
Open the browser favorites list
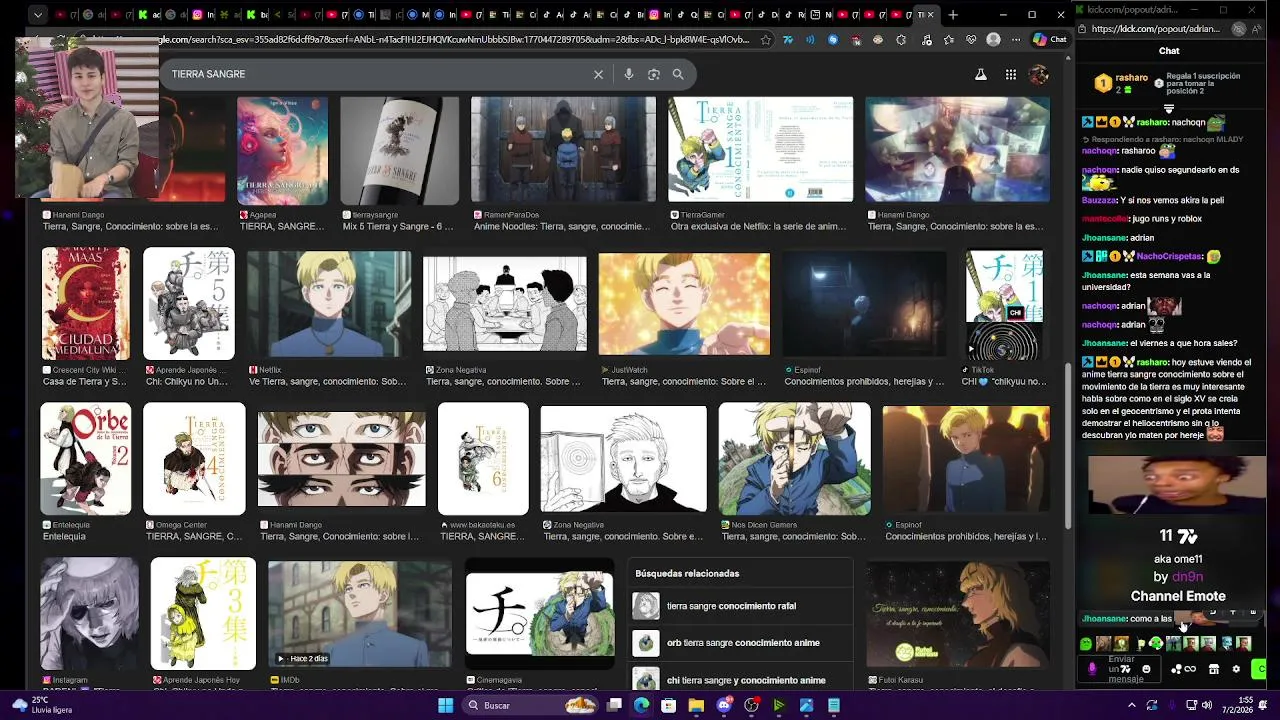click(x=948, y=40)
